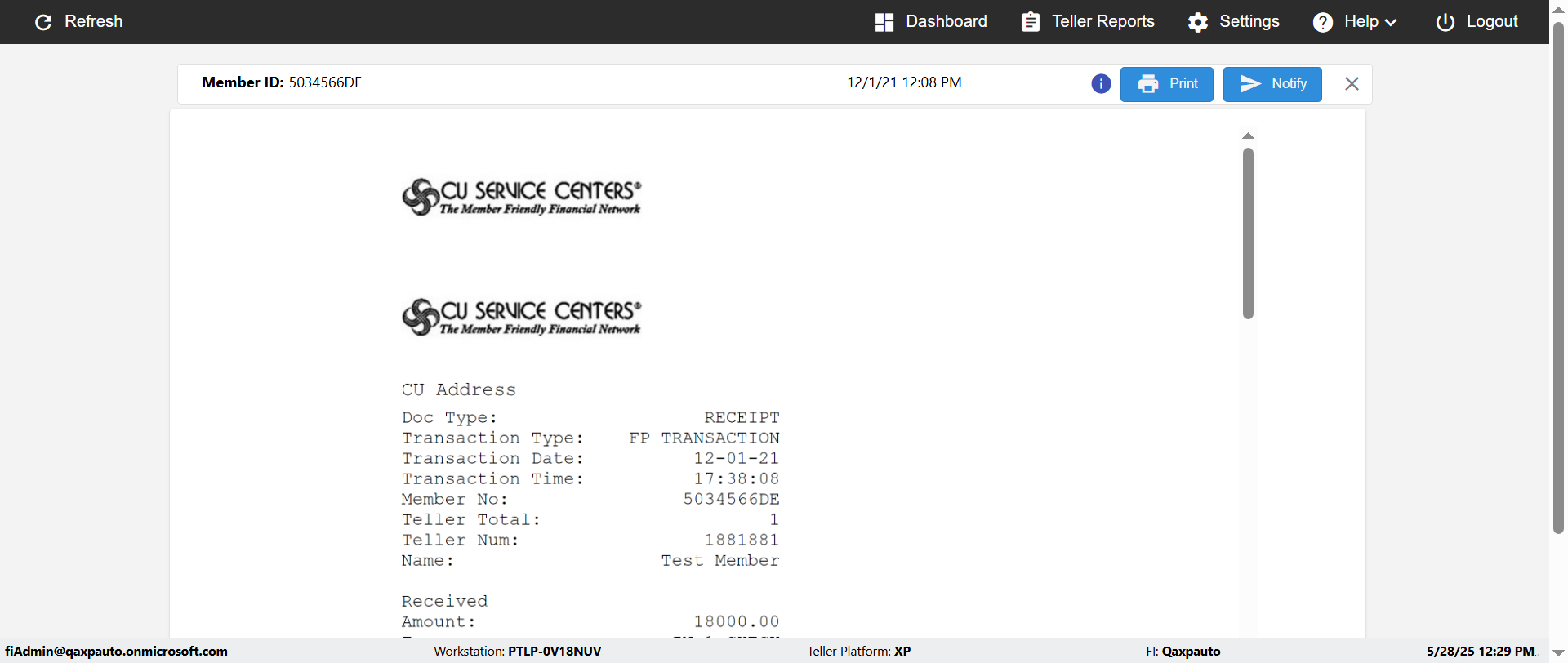Click the Settings gear icon
The height and width of the screenshot is (663, 1568).
point(1198,22)
